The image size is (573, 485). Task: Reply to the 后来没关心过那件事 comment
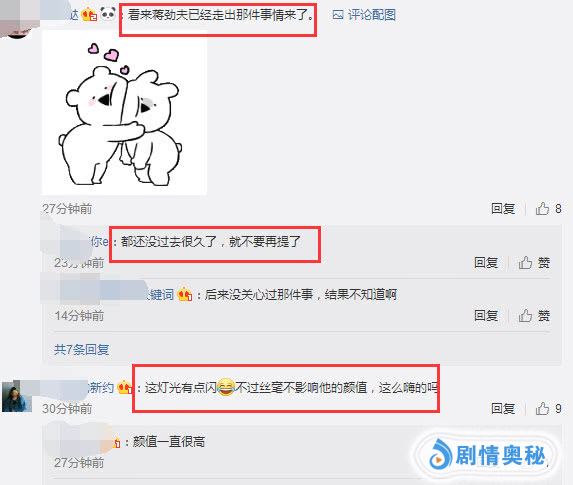pyautogui.click(x=486, y=315)
